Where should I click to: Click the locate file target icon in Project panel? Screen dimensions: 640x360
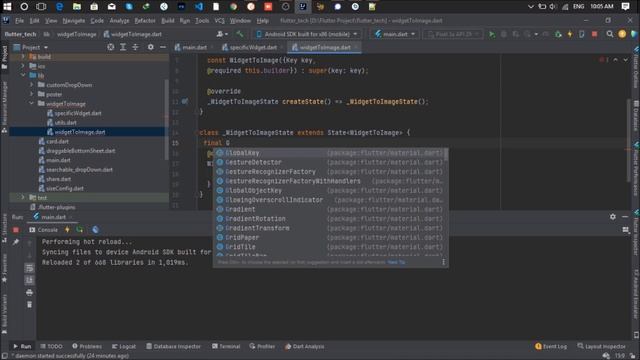[111, 47]
